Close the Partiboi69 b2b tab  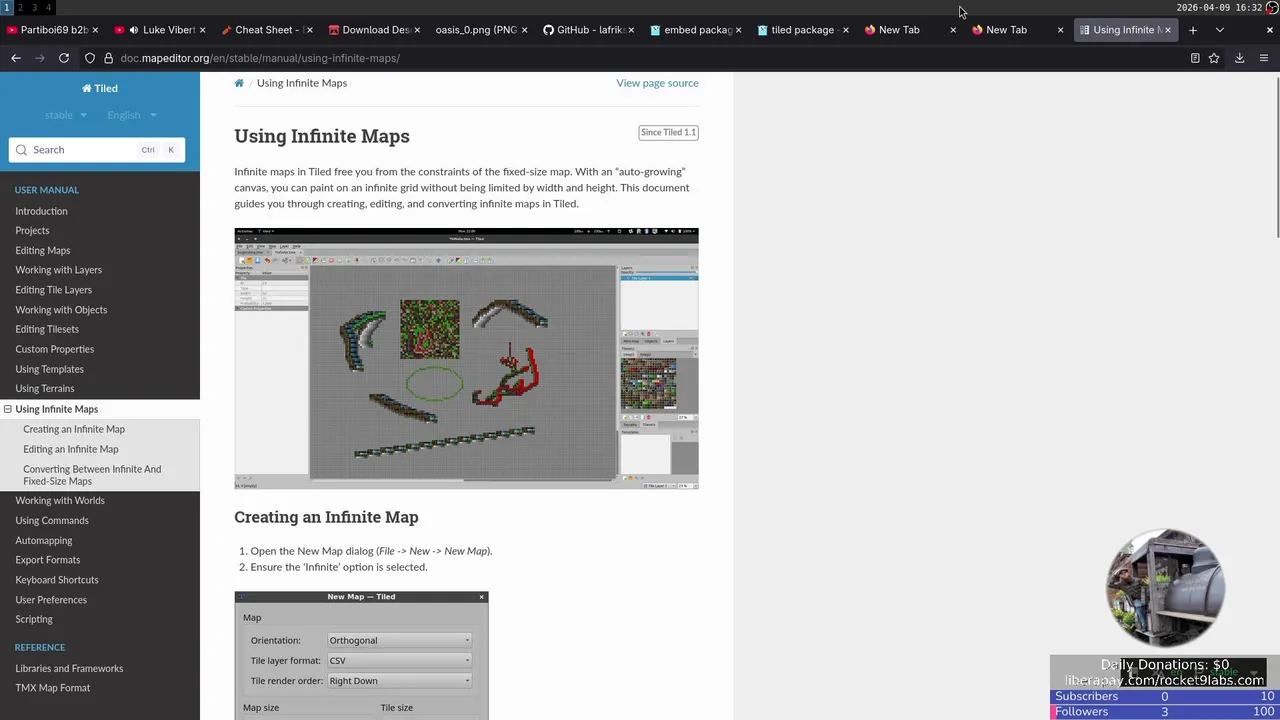click(95, 30)
